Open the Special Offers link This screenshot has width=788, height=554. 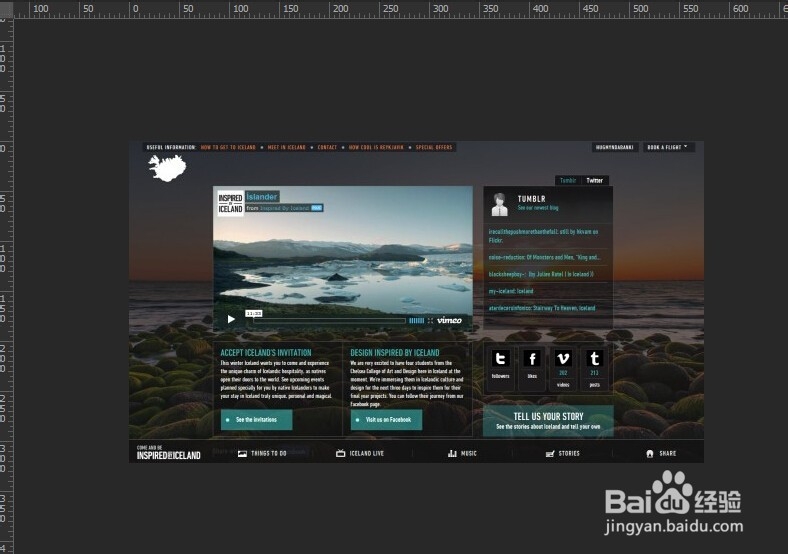click(434, 147)
